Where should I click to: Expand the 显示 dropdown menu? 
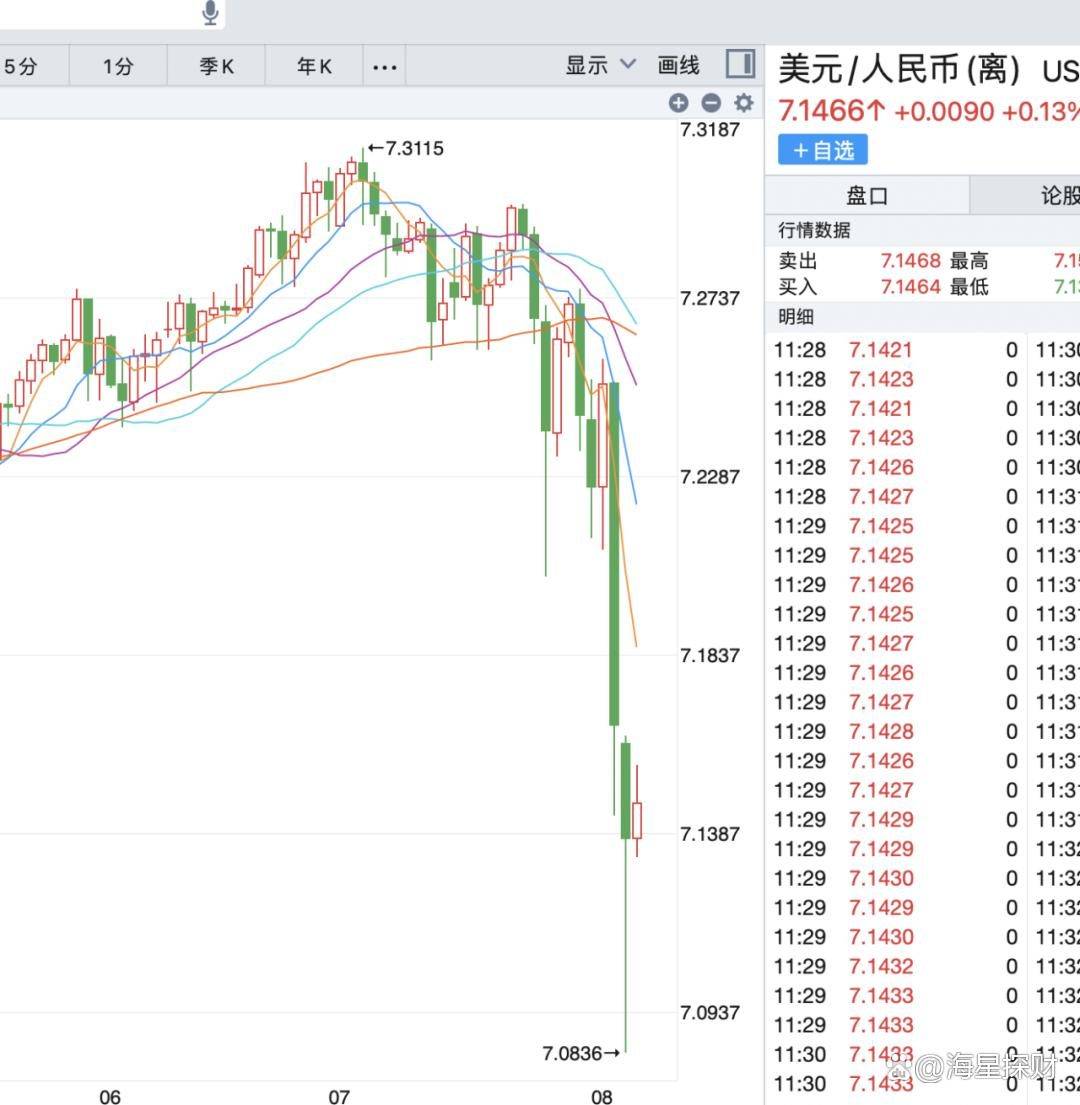click(x=600, y=66)
